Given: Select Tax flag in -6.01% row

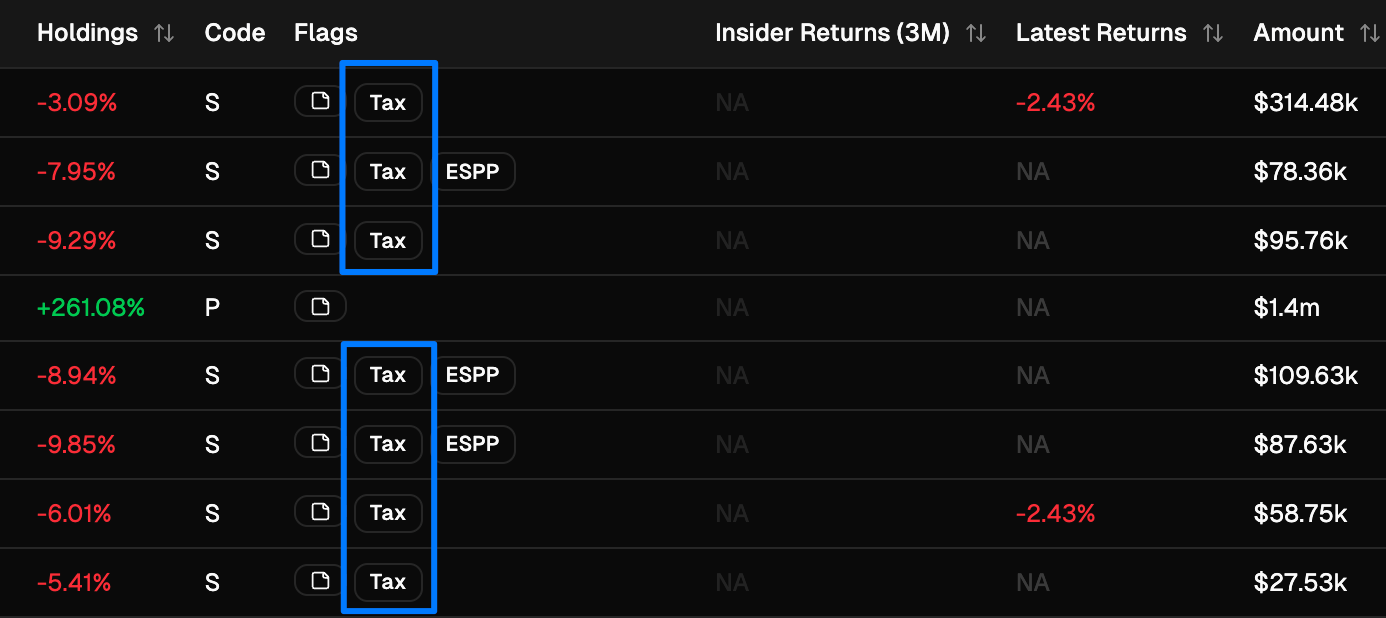Looking at the screenshot, I should 388,512.
